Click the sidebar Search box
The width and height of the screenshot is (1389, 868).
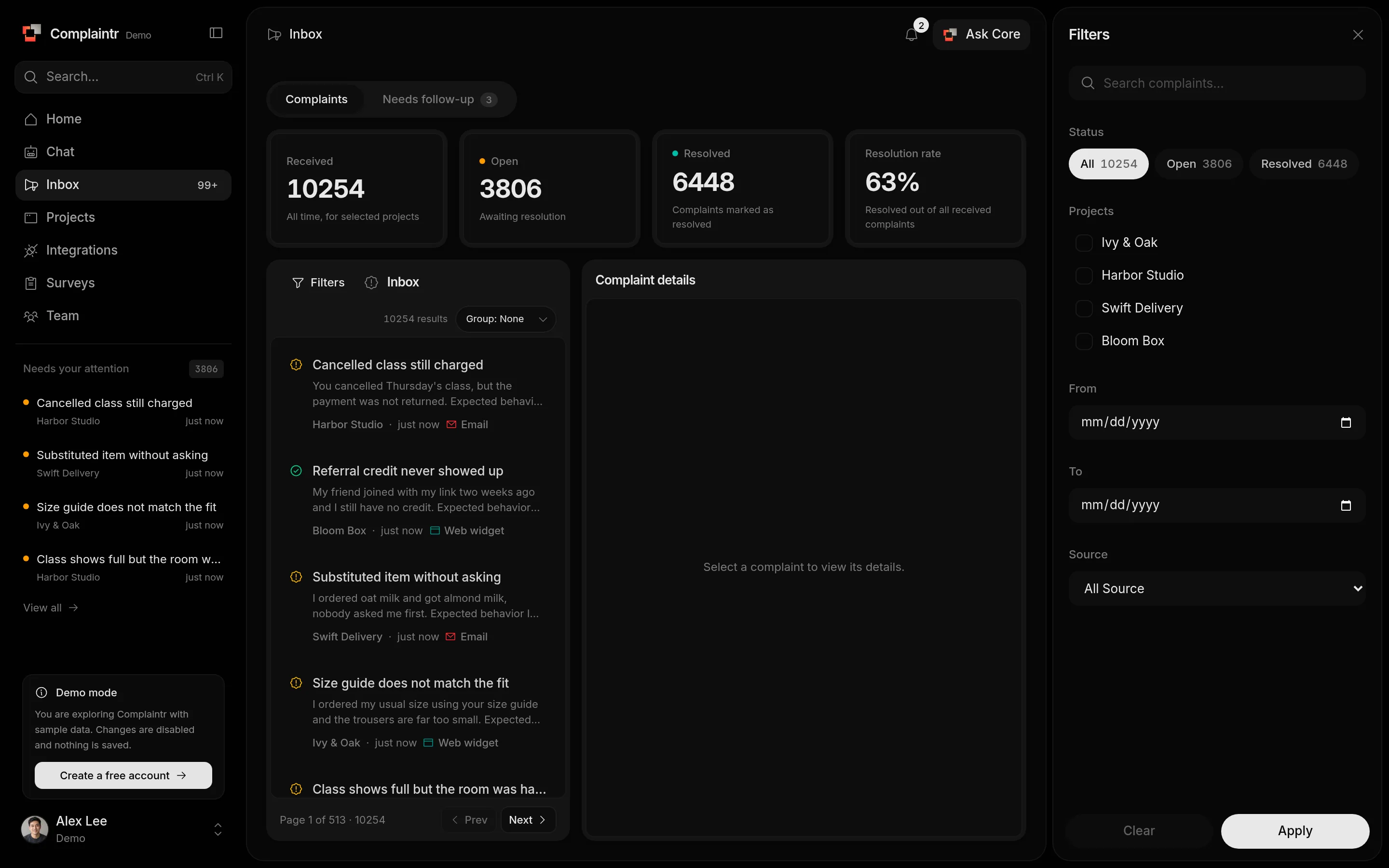(x=123, y=77)
